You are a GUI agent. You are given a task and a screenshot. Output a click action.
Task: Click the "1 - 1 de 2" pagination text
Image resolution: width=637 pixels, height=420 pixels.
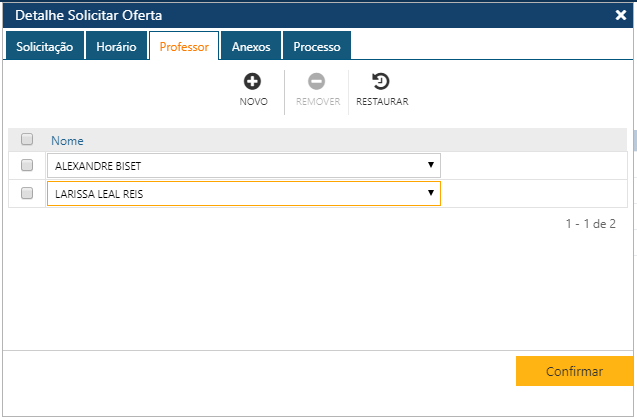pyautogui.click(x=590, y=224)
